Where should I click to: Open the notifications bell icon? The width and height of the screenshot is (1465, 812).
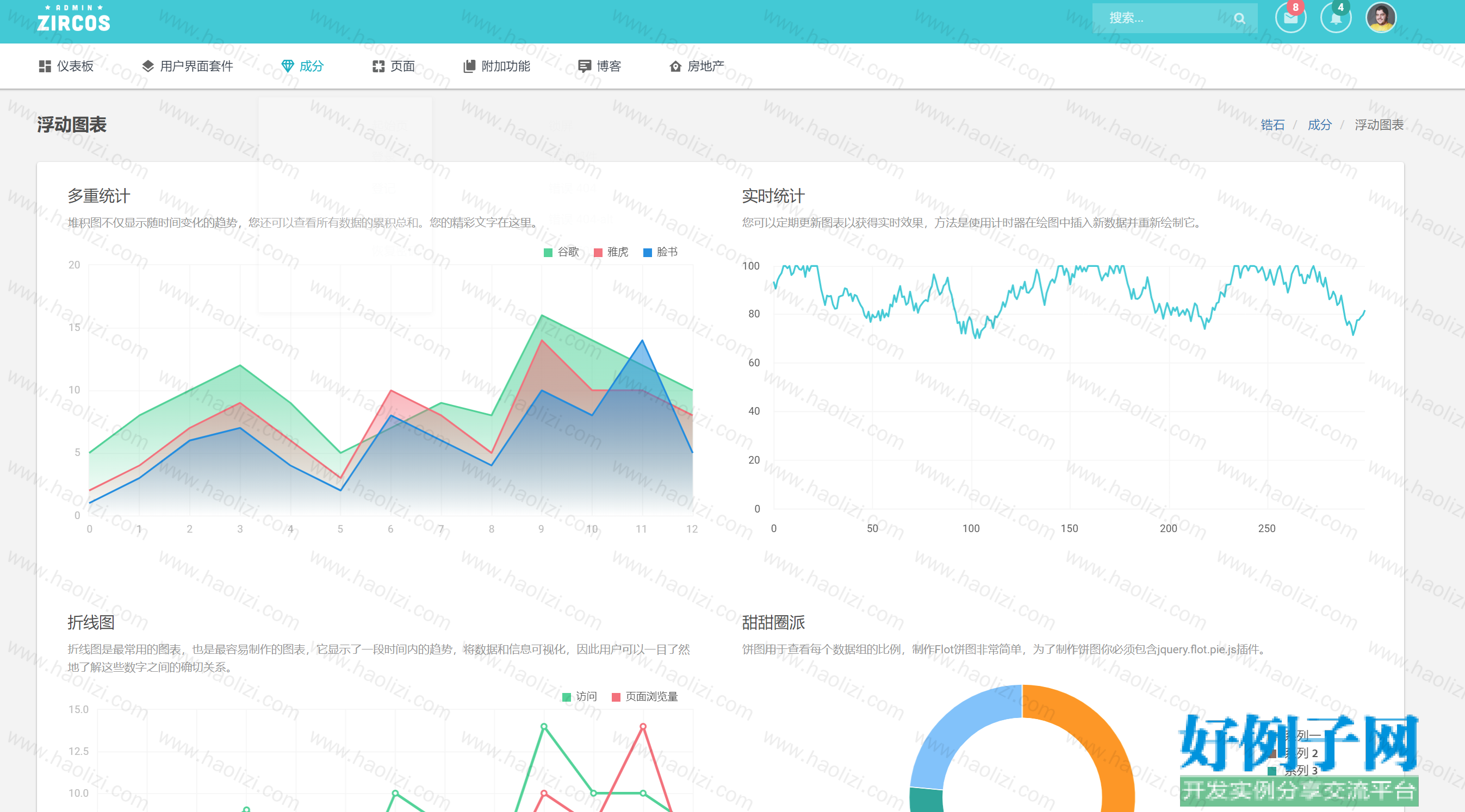[x=1336, y=17]
